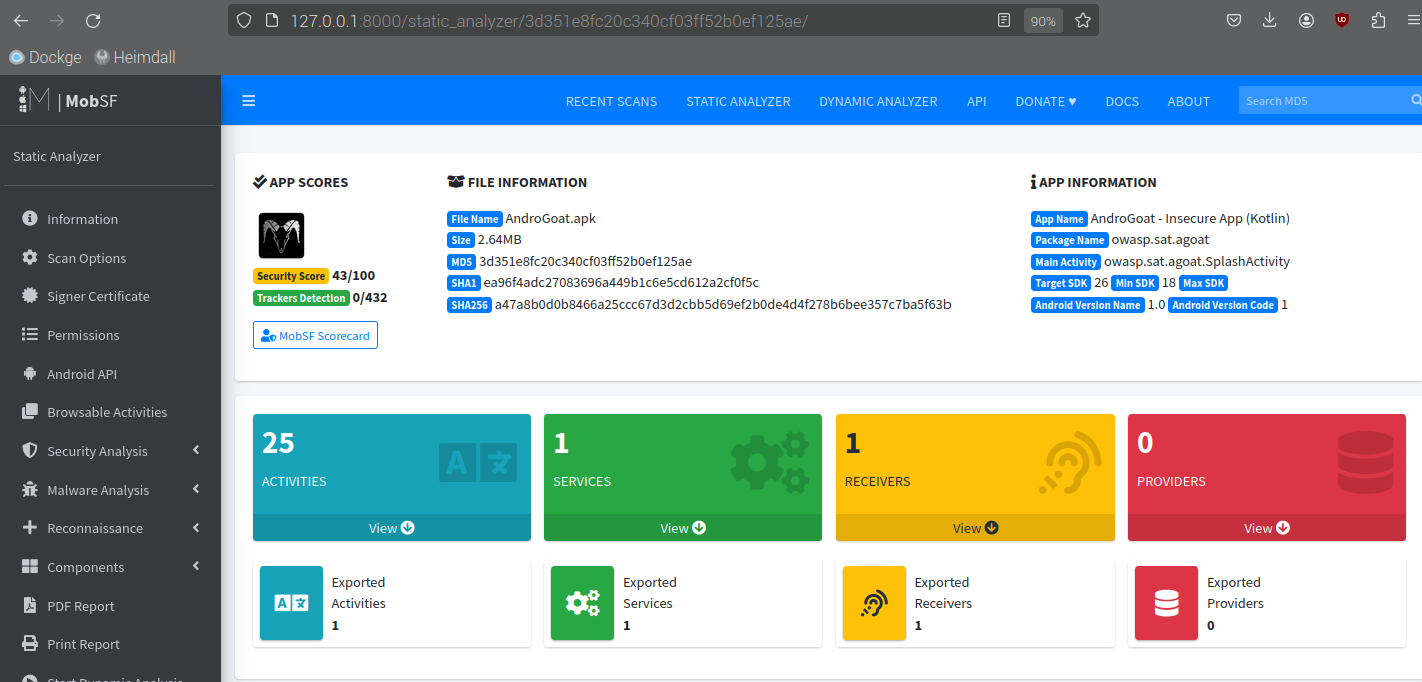The height and width of the screenshot is (682, 1422).
Task: Go to Dynamic Analyzer in top navigation
Action: click(x=878, y=101)
